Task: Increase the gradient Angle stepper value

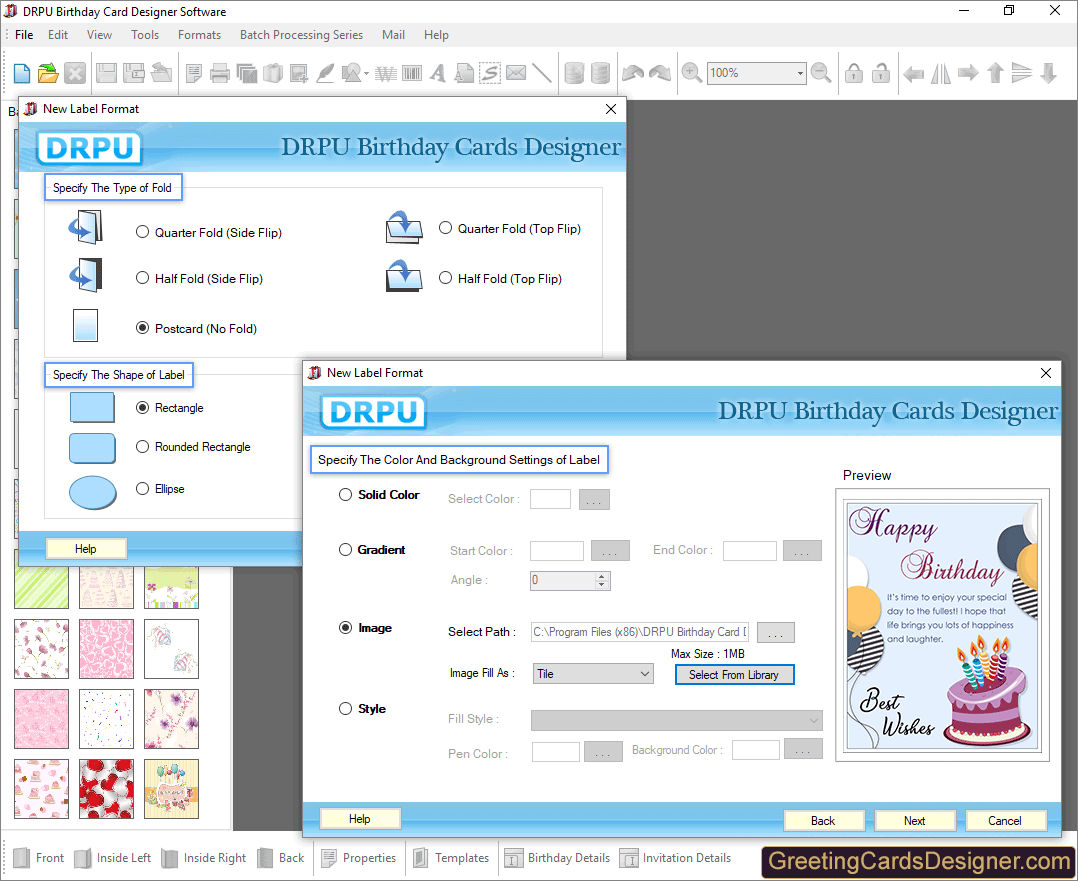Action: tap(602, 576)
